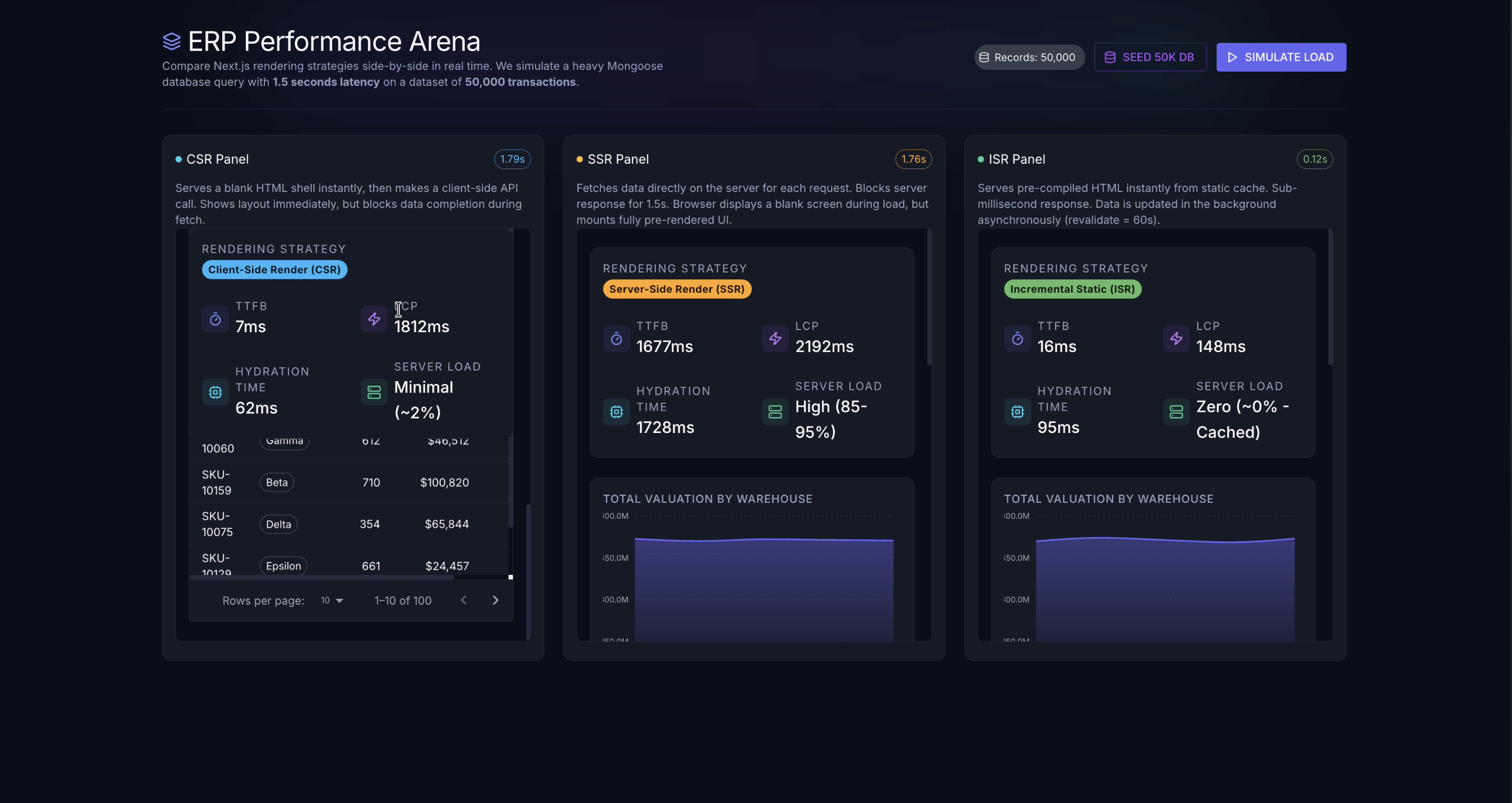Click the SEED 50K DB button
The height and width of the screenshot is (803, 1512).
click(1150, 57)
